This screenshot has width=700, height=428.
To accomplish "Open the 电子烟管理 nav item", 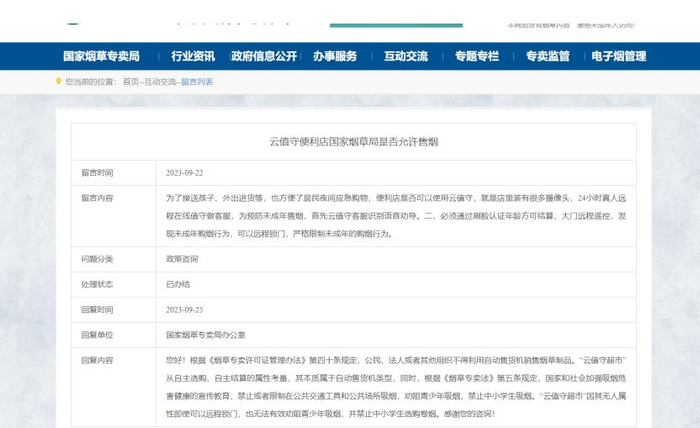I will 619,56.
